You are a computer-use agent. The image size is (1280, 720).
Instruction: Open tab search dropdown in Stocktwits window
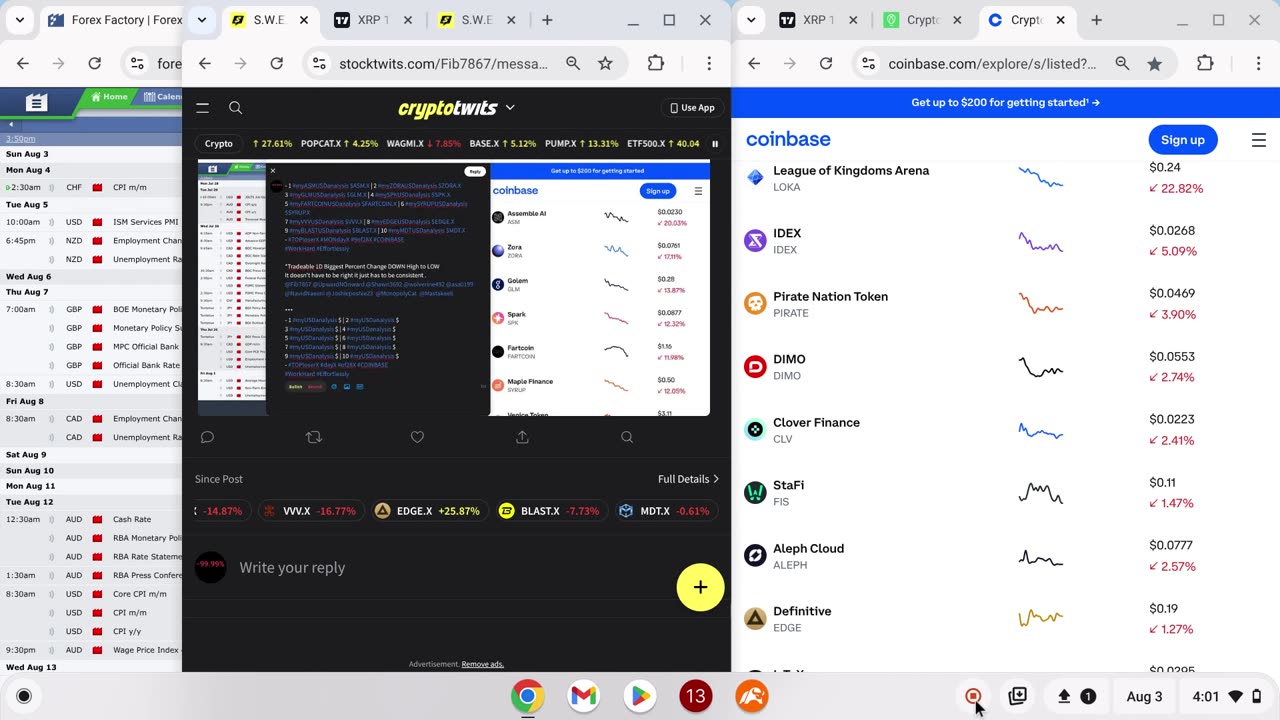coord(202,20)
